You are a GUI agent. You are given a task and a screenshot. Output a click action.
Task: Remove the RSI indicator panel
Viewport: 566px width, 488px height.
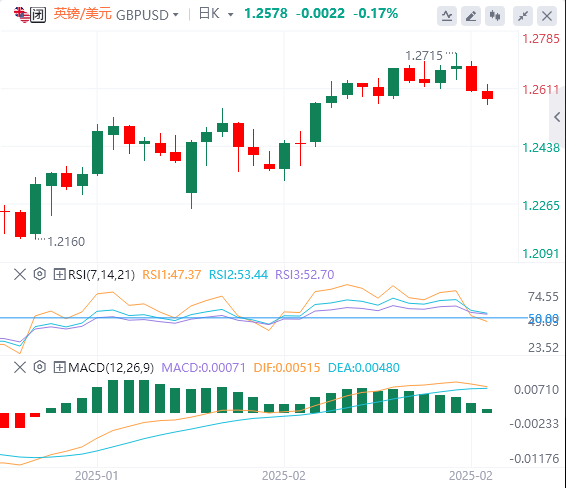coord(20,274)
